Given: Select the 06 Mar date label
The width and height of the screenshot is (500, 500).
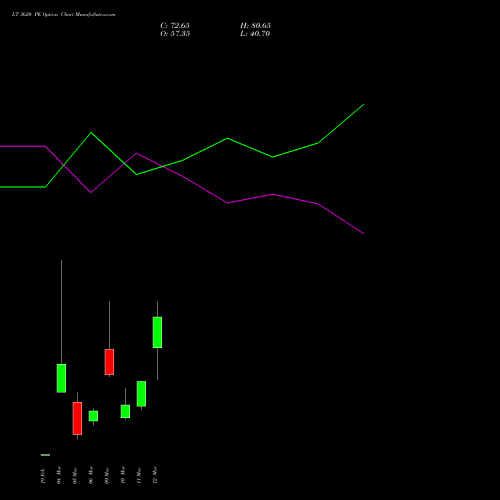Looking at the screenshot, I should pos(91,475).
